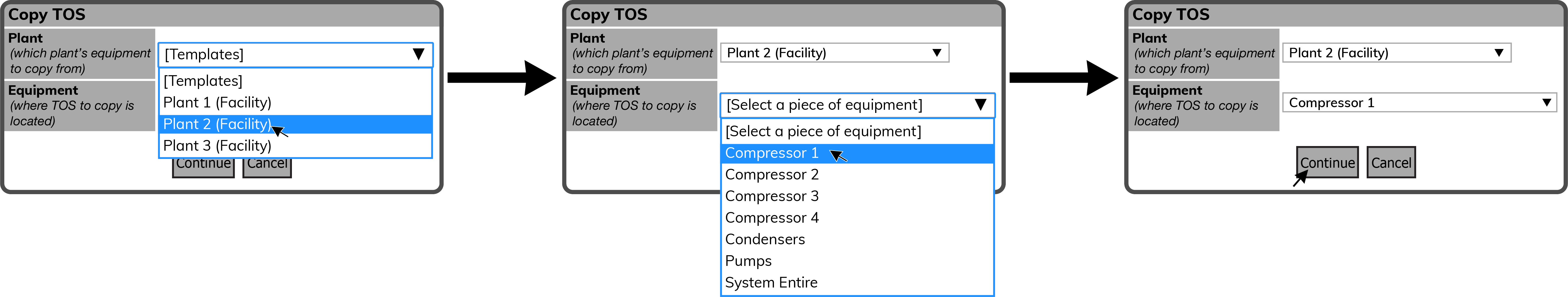This screenshot has height=297, width=1568.
Task: Pick System Entire equipment option
Action: coord(857,282)
